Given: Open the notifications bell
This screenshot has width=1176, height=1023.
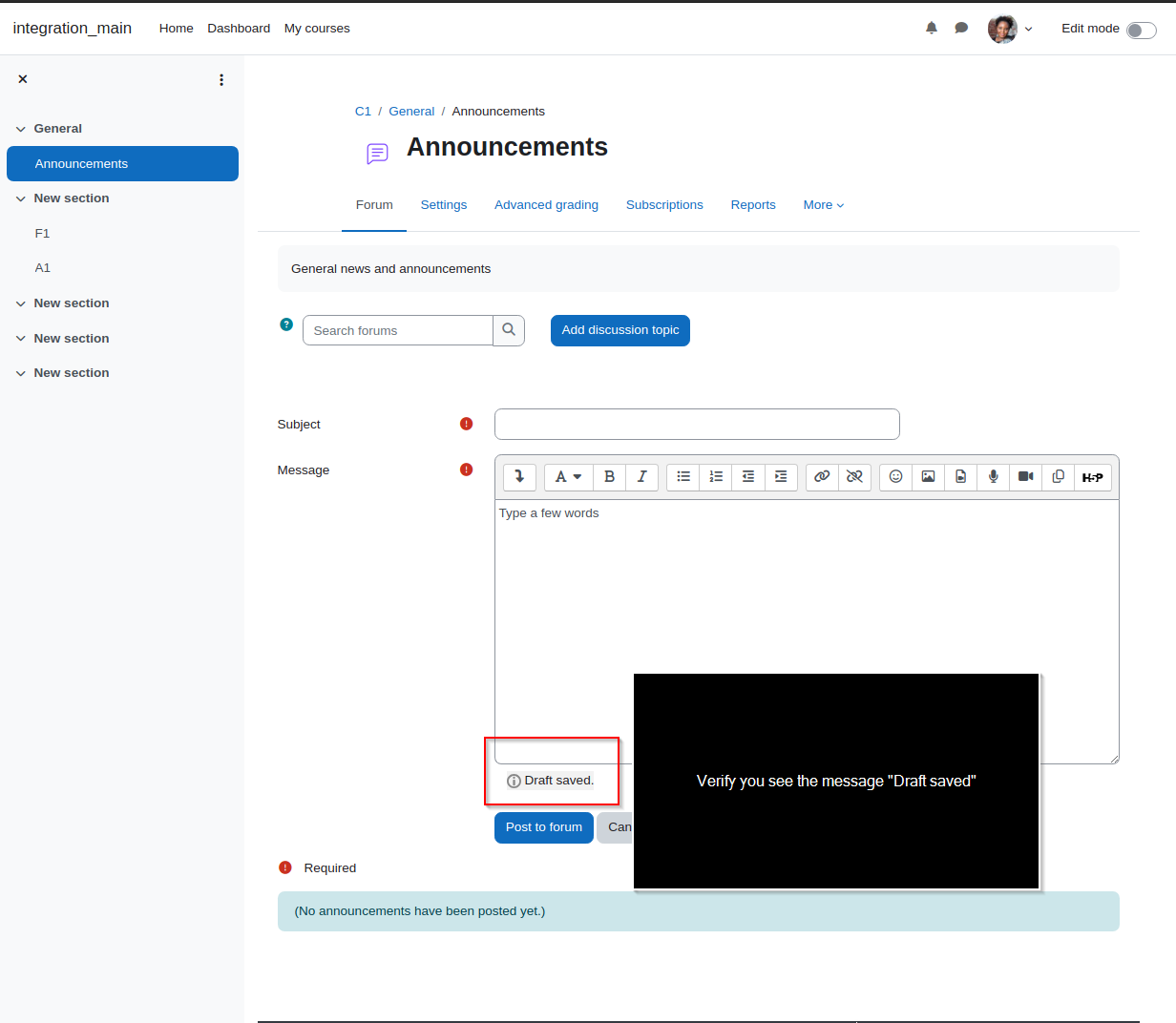Looking at the screenshot, I should point(932,28).
